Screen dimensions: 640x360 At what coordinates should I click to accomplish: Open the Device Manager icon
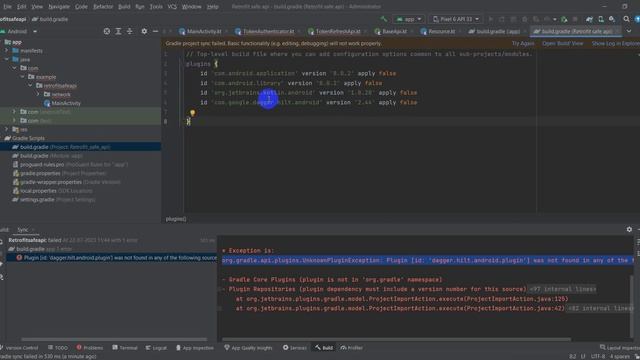tap(601, 19)
